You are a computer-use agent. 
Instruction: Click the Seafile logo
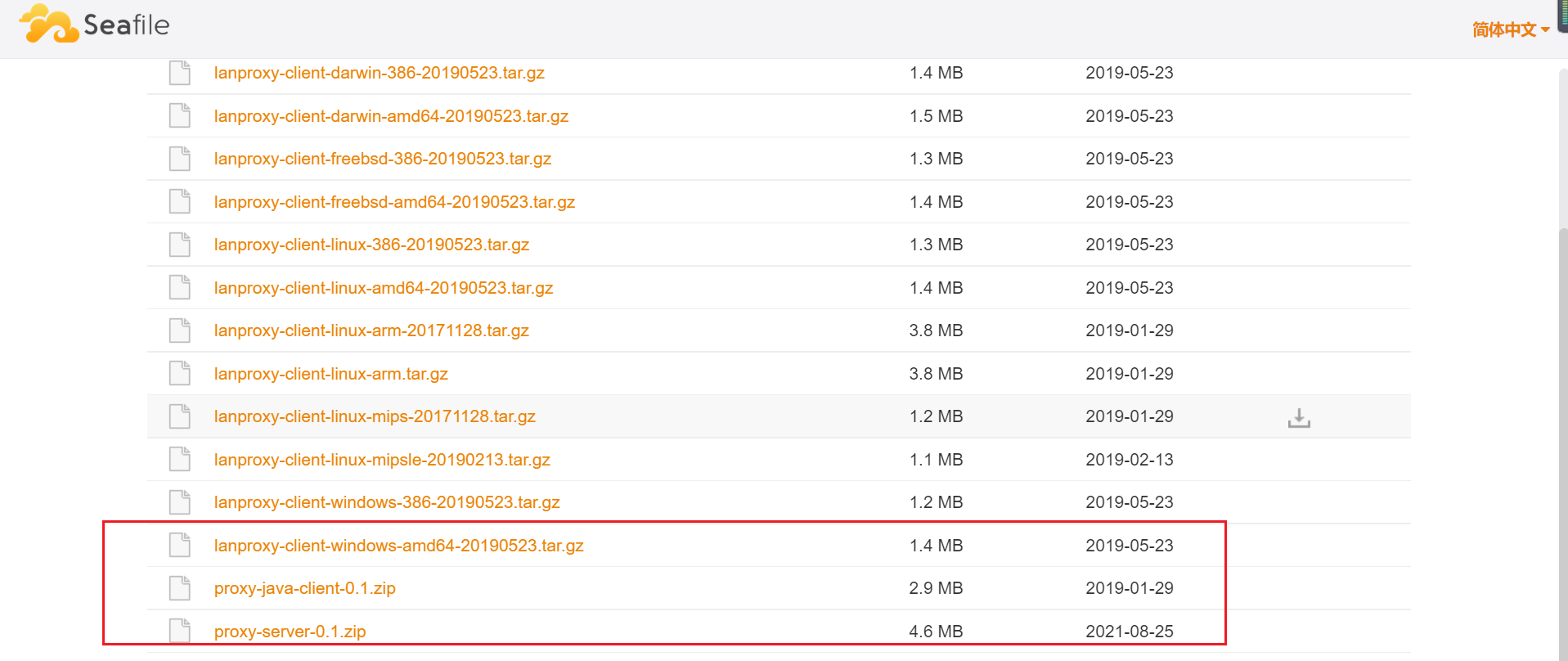click(x=94, y=25)
